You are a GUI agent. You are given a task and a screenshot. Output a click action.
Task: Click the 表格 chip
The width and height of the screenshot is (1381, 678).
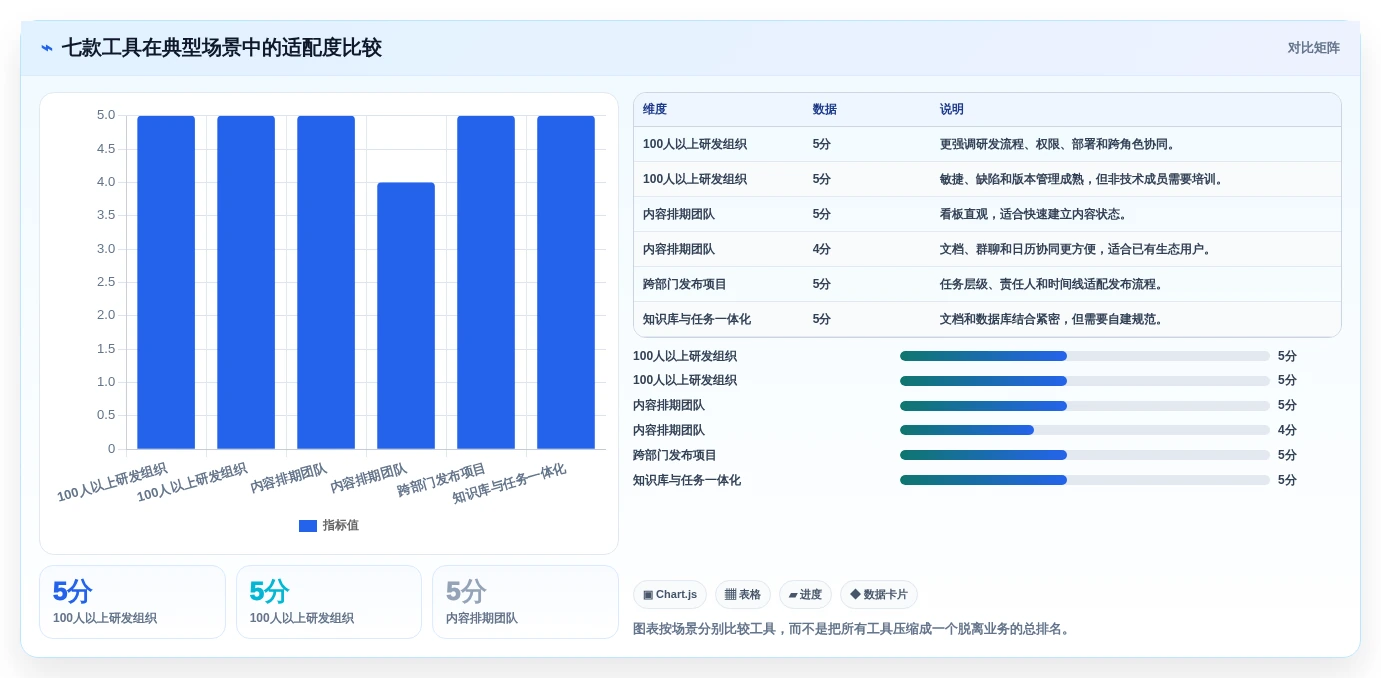(x=743, y=595)
